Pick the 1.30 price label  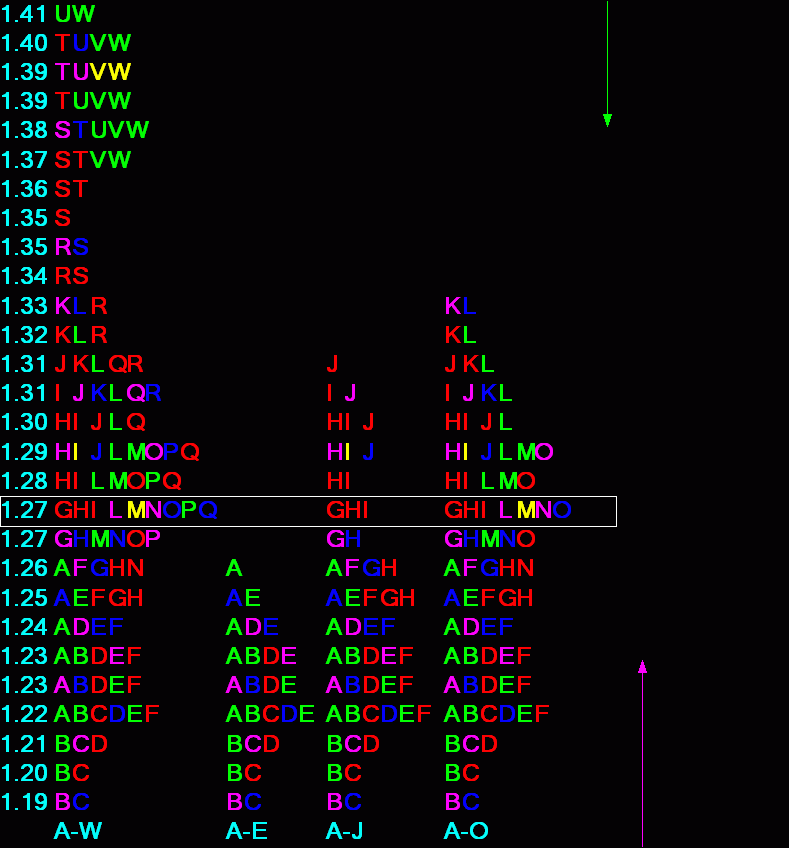[24, 422]
